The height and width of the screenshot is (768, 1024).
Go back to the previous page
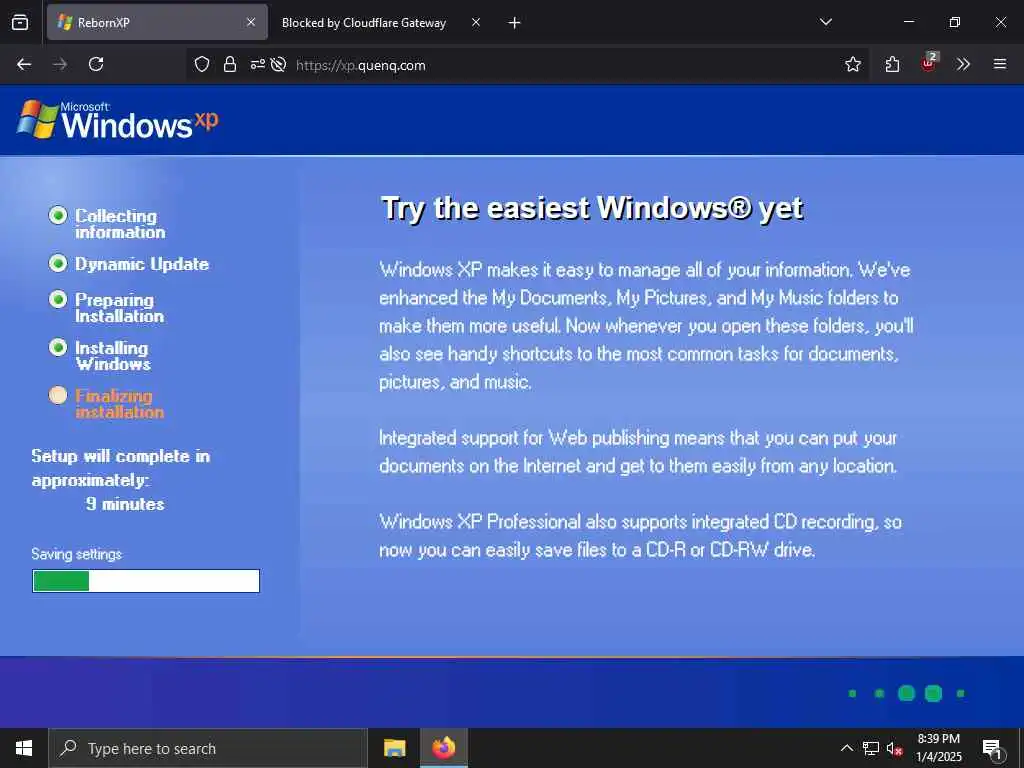(24, 64)
